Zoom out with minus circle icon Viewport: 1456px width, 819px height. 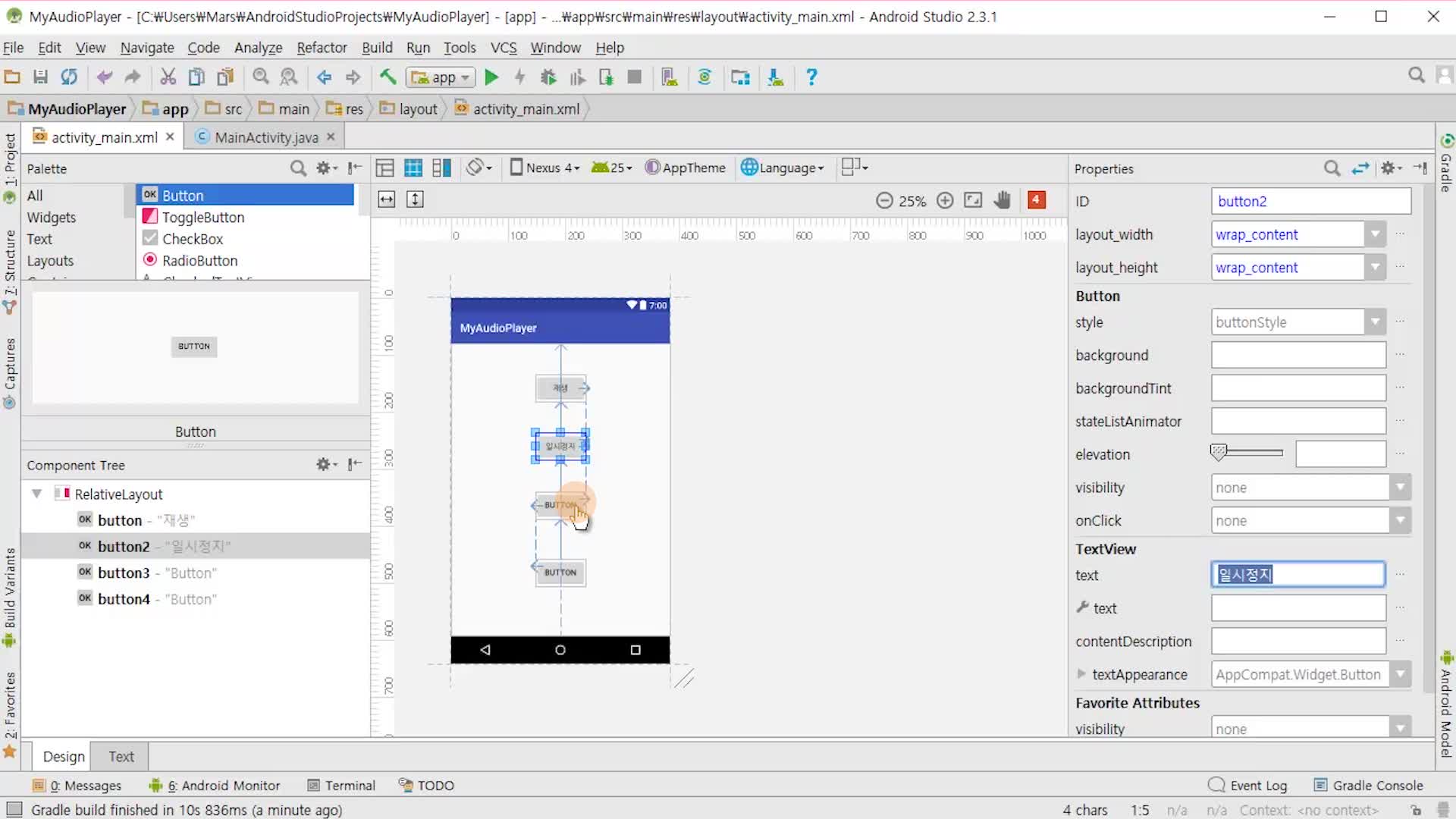pos(884,201)
